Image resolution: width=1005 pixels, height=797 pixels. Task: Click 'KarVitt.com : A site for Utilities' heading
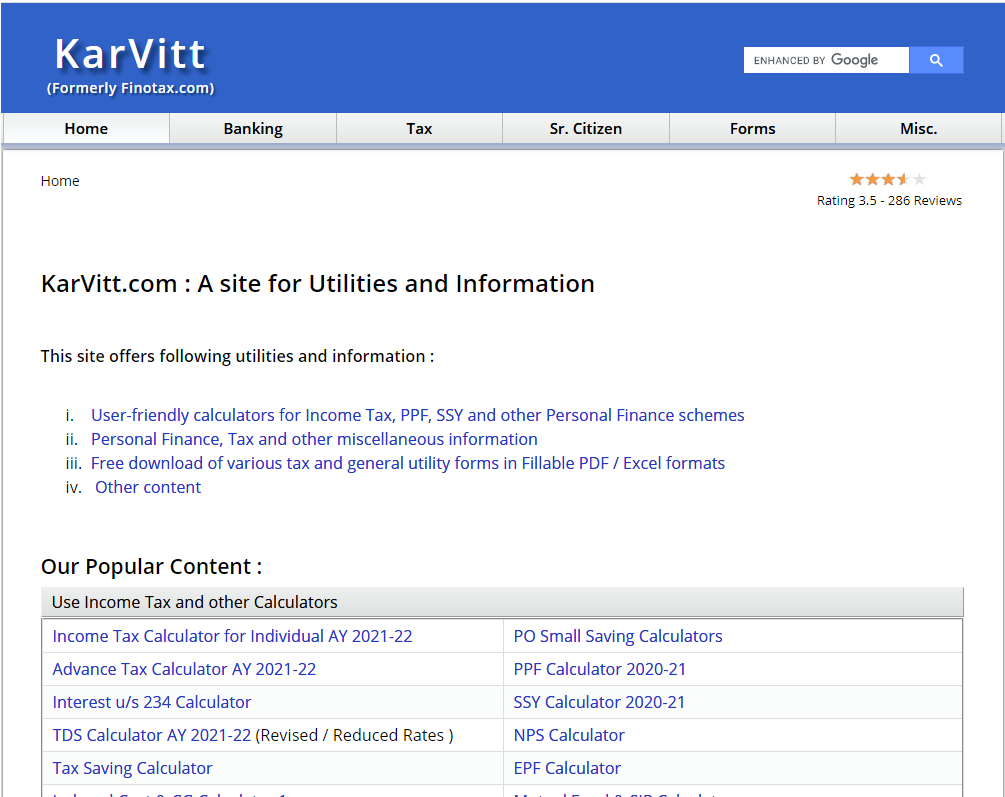click(318, 283)
